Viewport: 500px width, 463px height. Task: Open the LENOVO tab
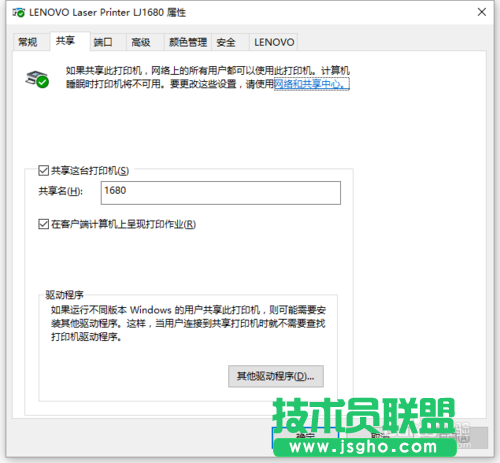pyautogui.click(x=274, y=42)
